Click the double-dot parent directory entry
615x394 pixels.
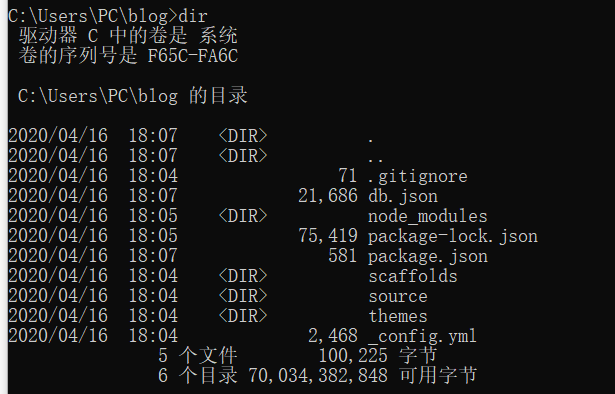(376, 159)
